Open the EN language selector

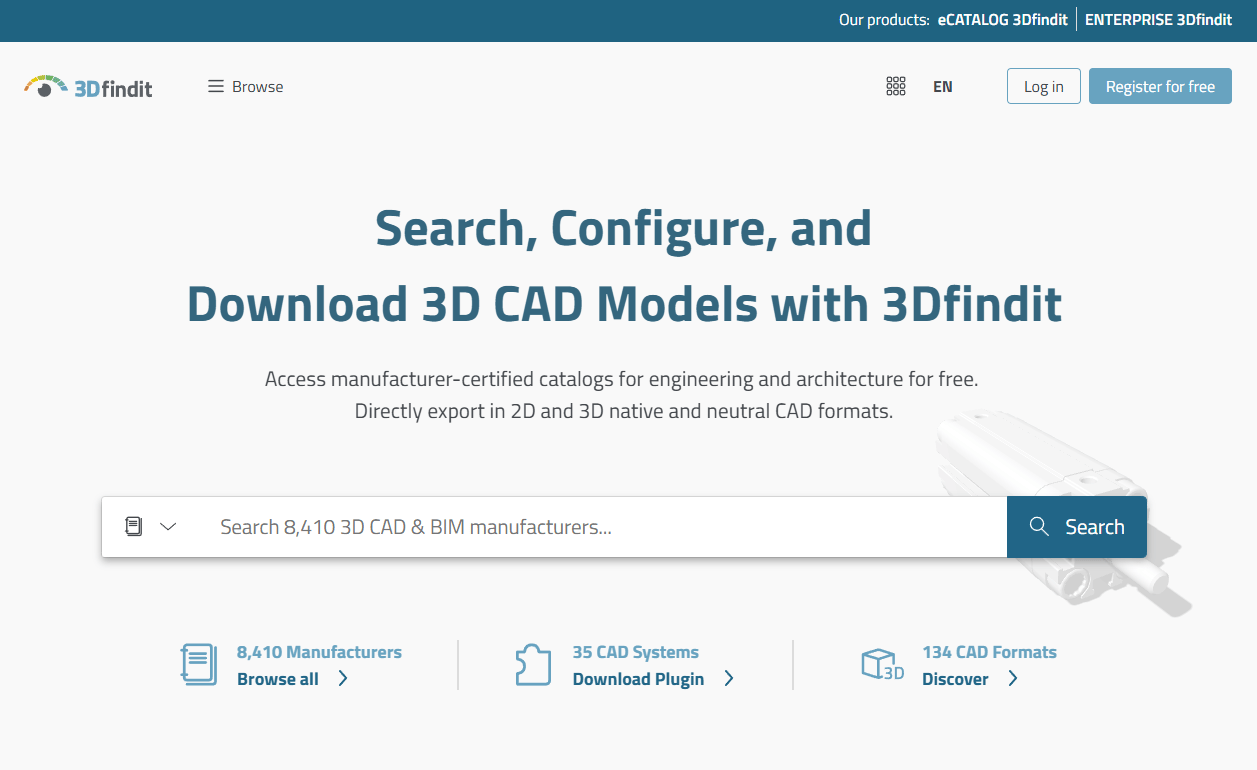tap(943, 87)
